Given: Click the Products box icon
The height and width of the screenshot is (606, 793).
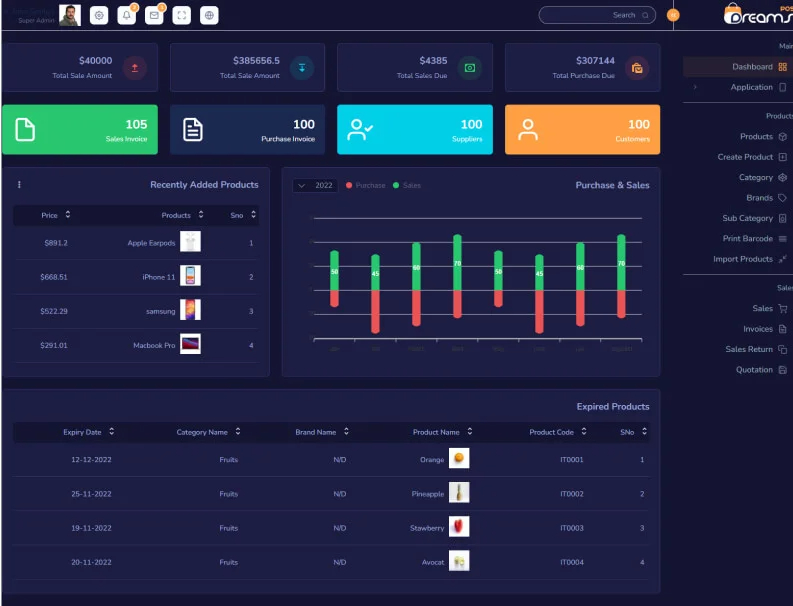Looking at the screenshot, I should pyautogui.click(x=782, y=137).
